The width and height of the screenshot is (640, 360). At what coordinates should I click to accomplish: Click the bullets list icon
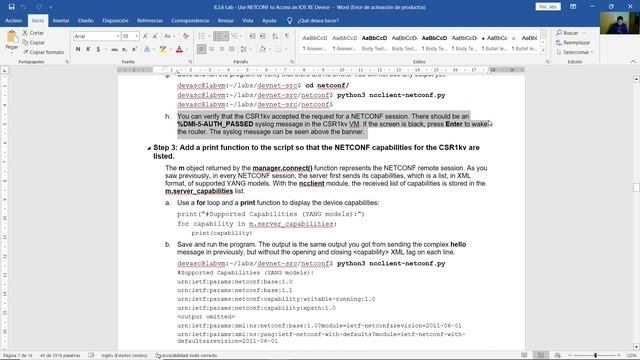point(202,36)
